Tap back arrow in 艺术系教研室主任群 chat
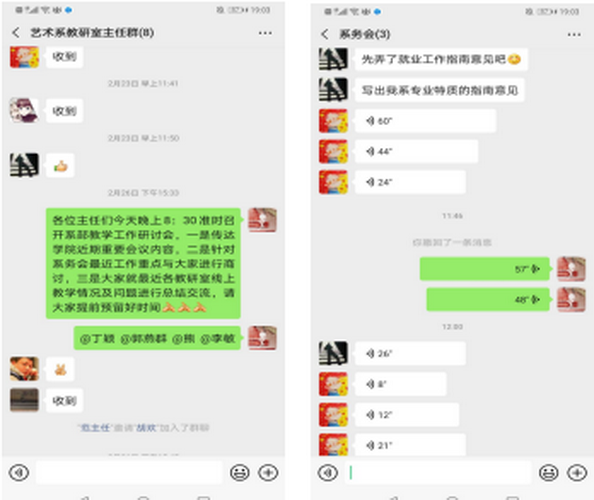This screenshot has width=594, height=500. click(16, 33)
